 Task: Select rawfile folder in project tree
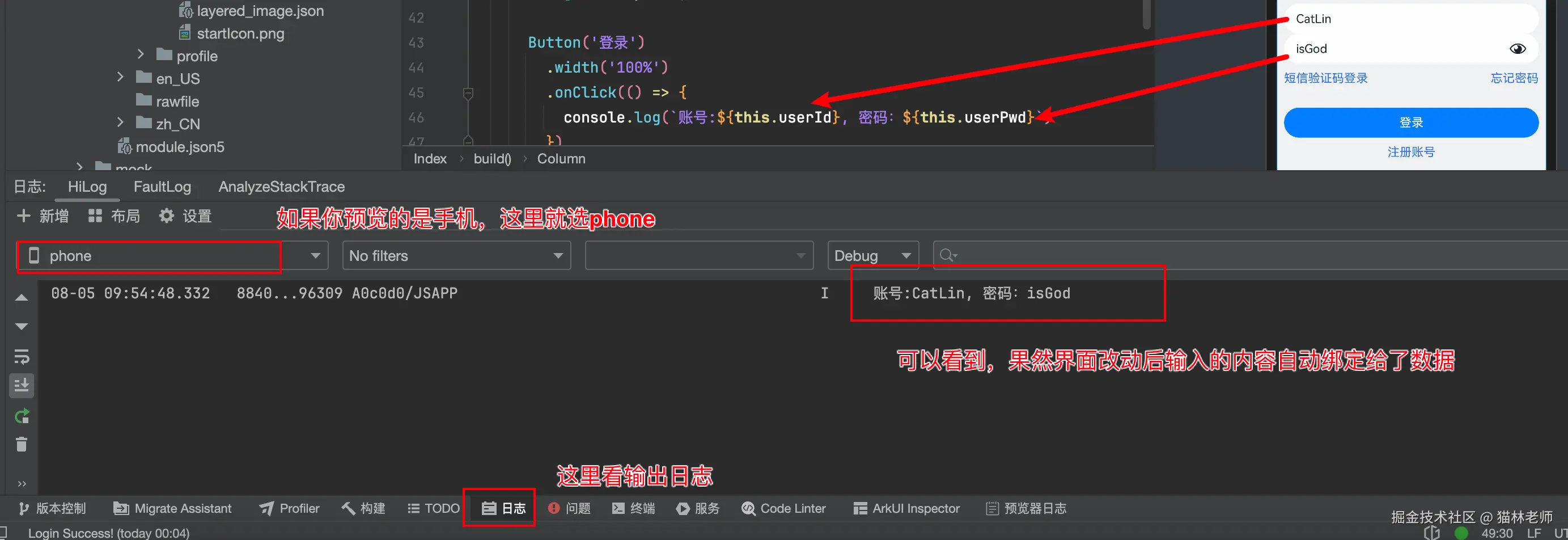[168, 101]
